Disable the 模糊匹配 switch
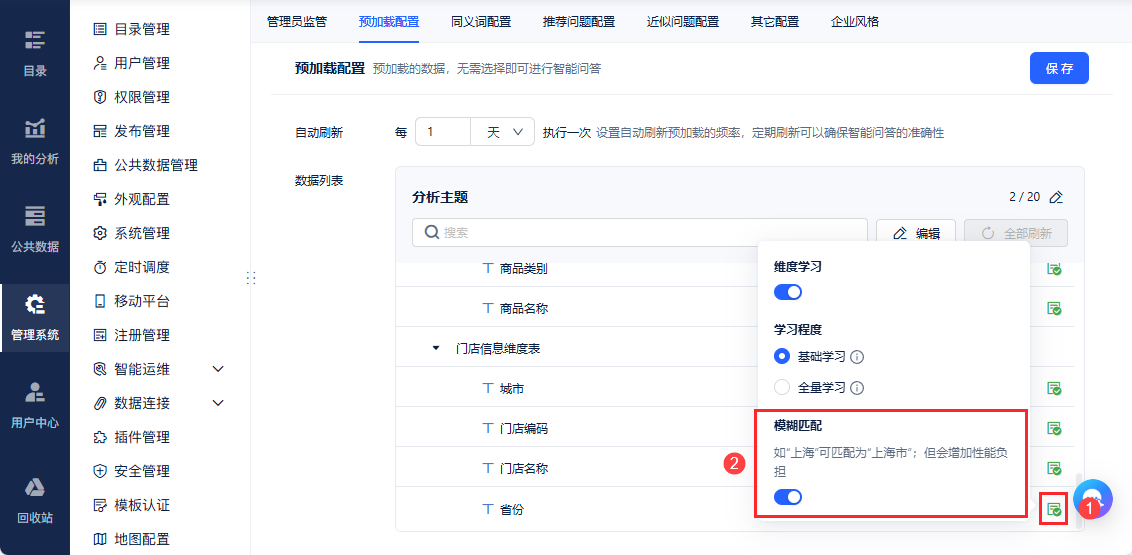The image size is (1132, 555). tap(788, 497)
